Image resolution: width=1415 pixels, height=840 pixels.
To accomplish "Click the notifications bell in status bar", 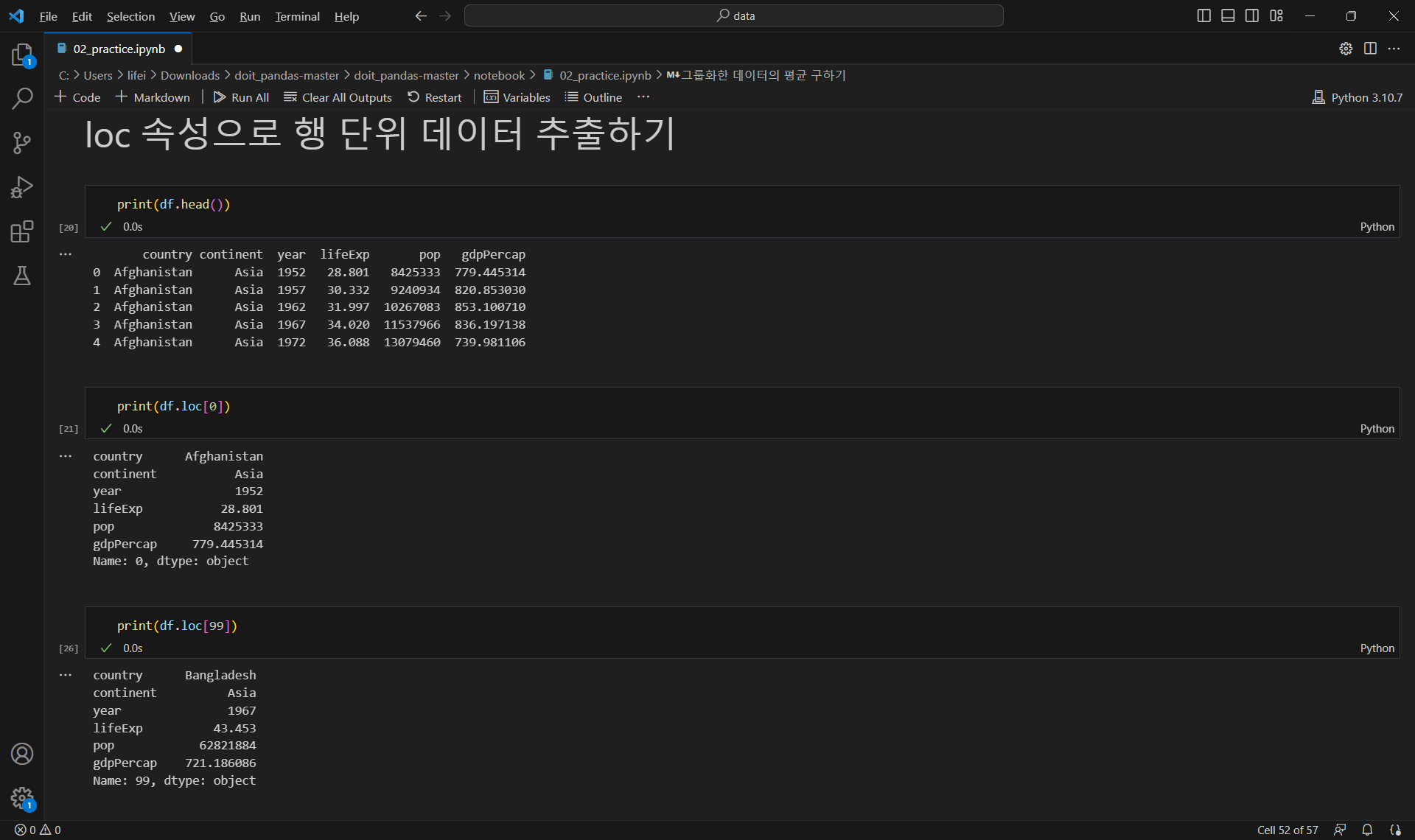I will (1367, 830).
